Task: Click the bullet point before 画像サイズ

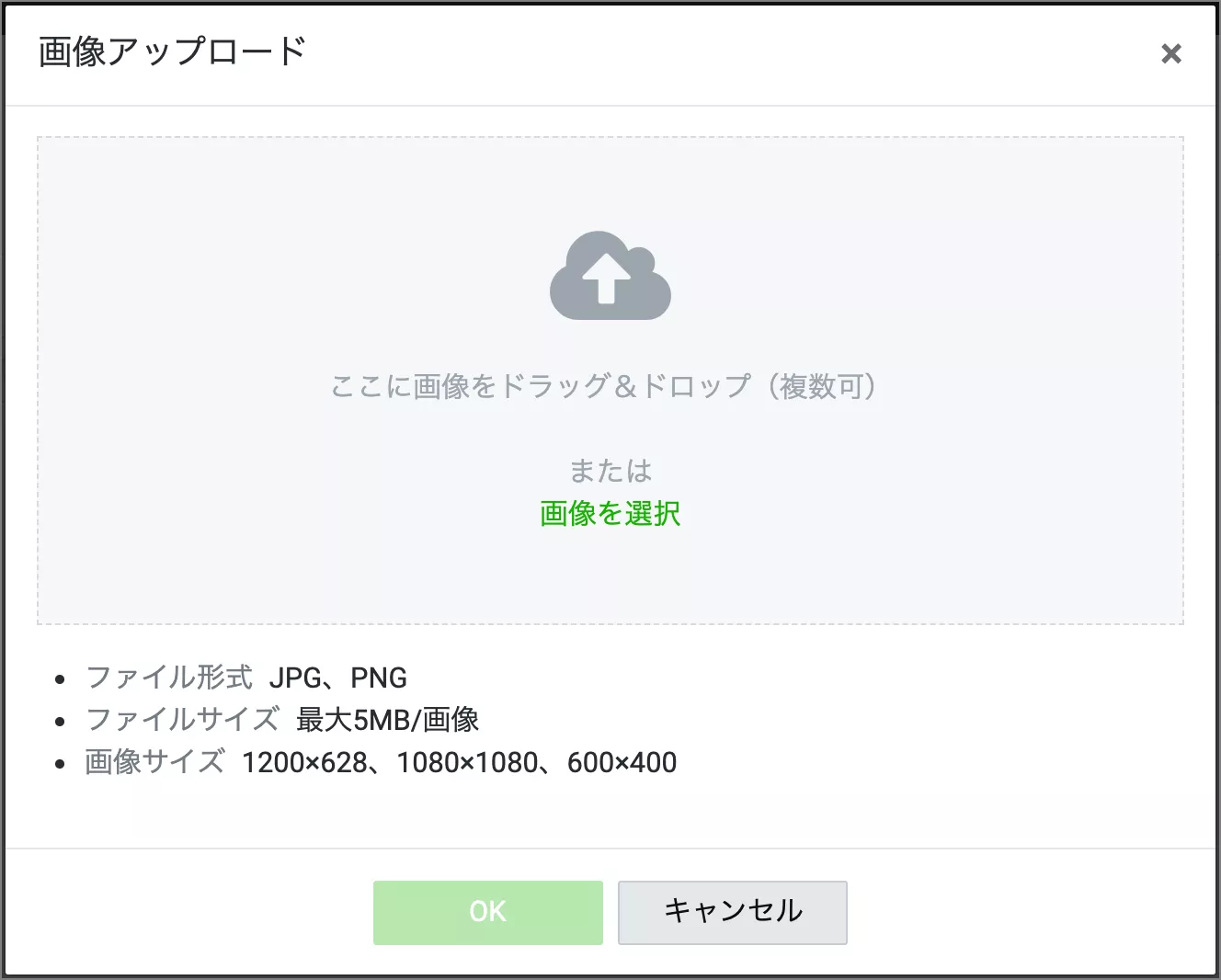Action: click(61, 764)
